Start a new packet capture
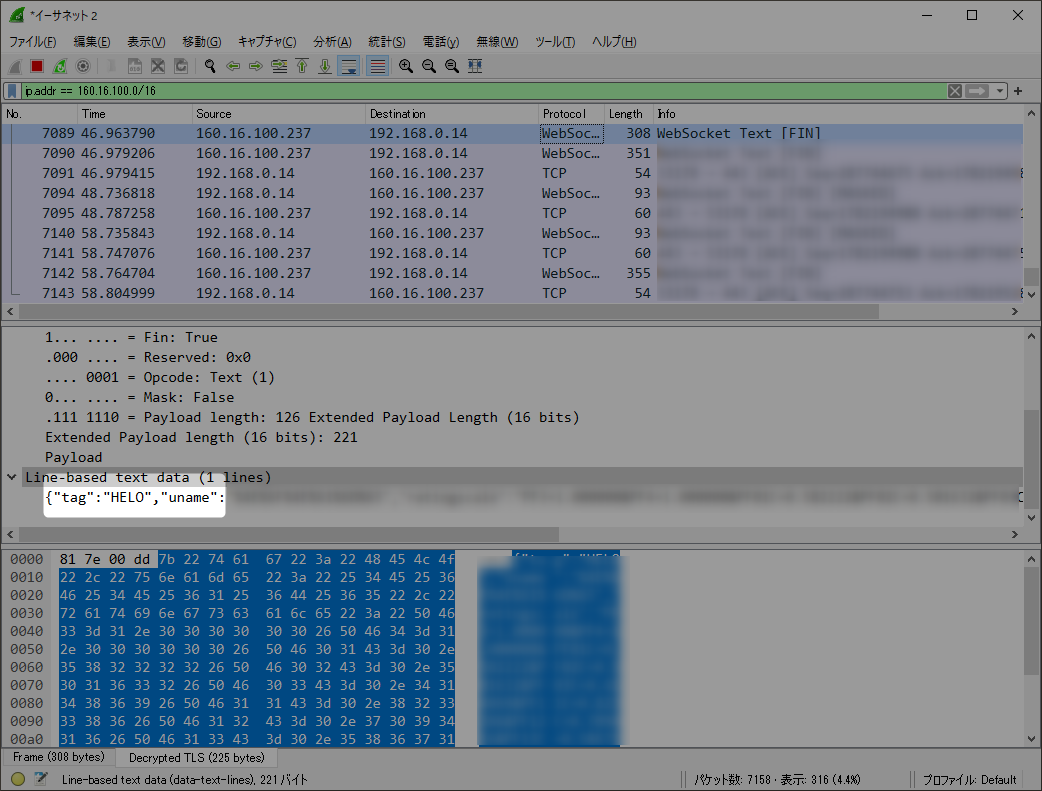The height and width of the screenshot is (791, 1042). pyautogui.click(x=15, y=66)
